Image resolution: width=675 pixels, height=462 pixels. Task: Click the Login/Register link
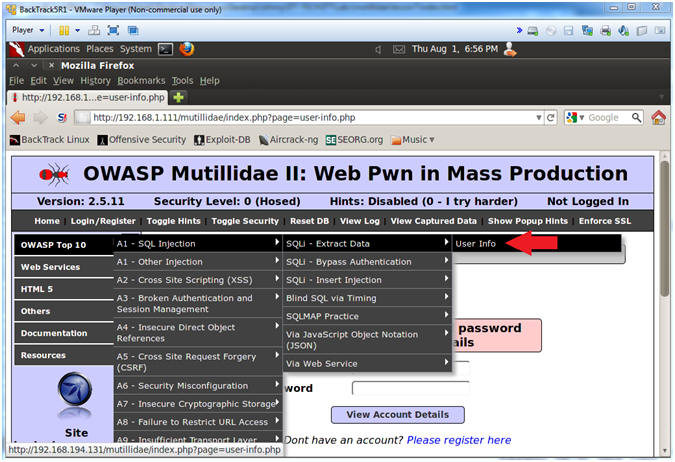click(x=103, y=221)
